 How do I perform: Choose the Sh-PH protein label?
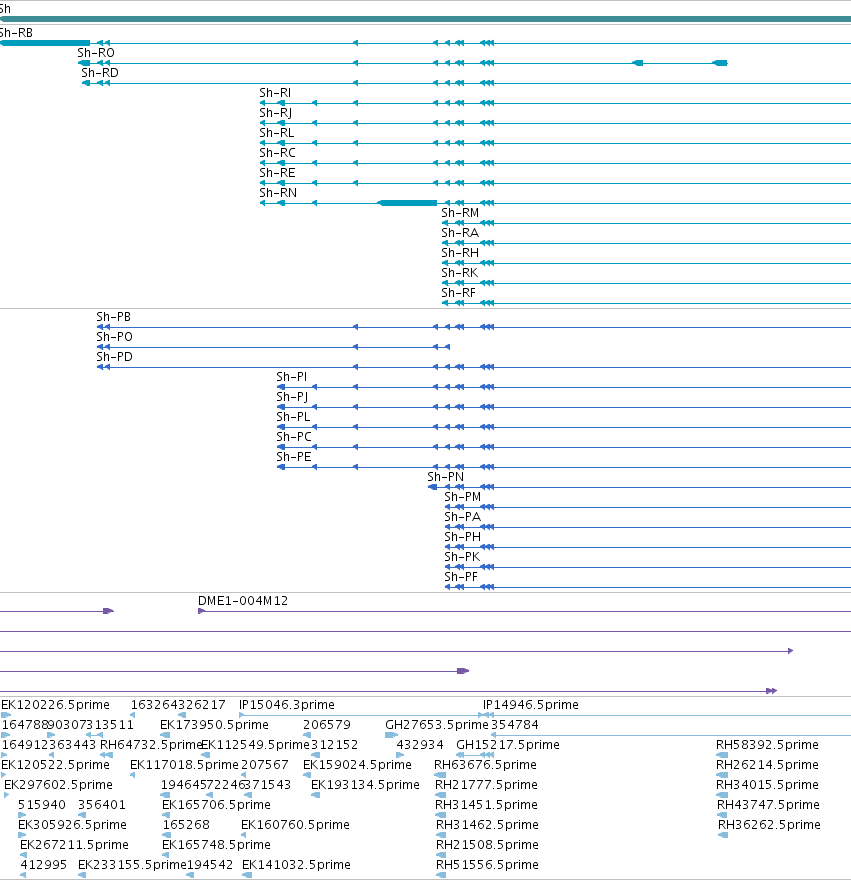pyautogui.click(x=463, y=537)
